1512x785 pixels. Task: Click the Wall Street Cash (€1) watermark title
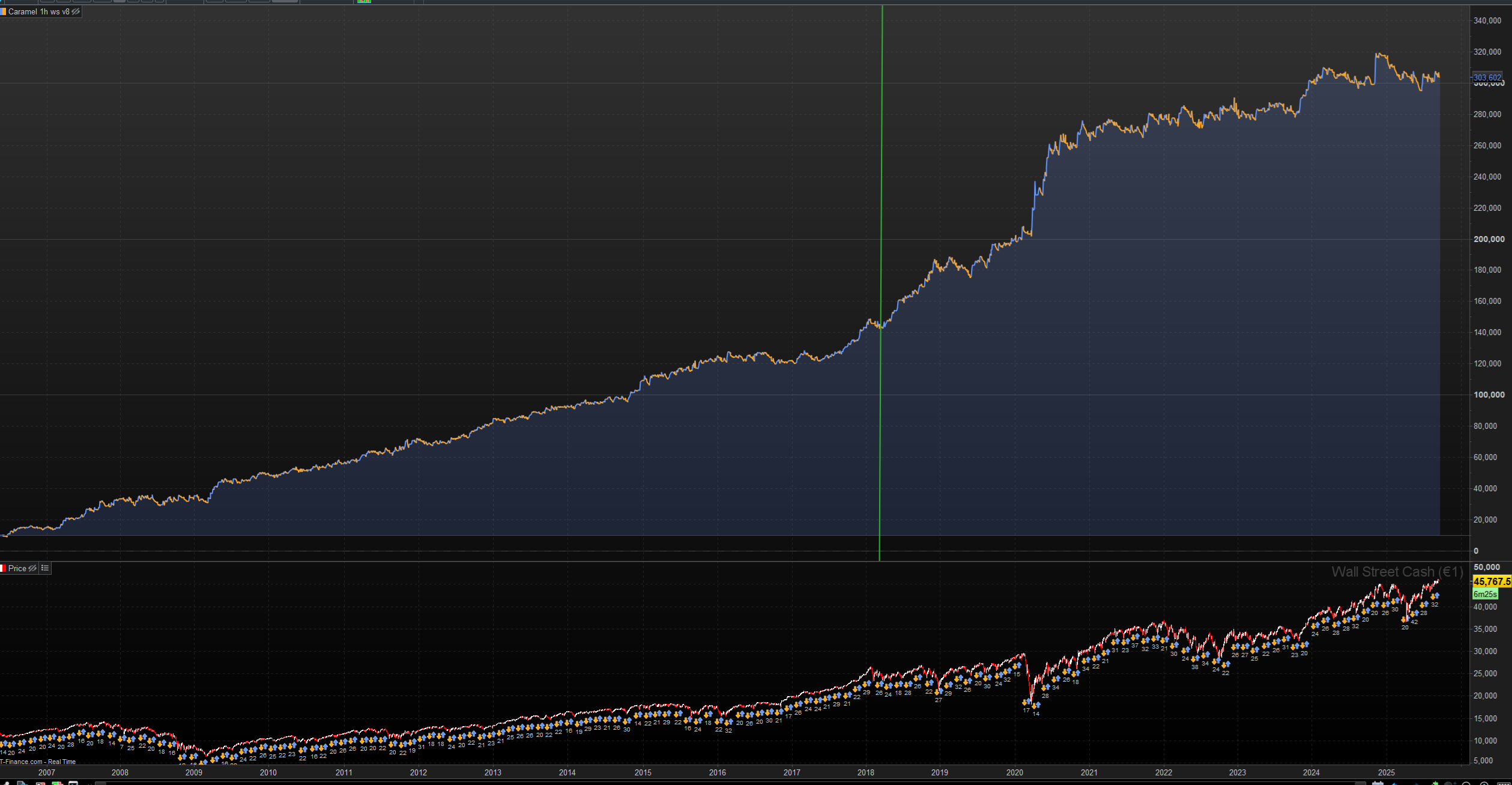[1397, 572]
